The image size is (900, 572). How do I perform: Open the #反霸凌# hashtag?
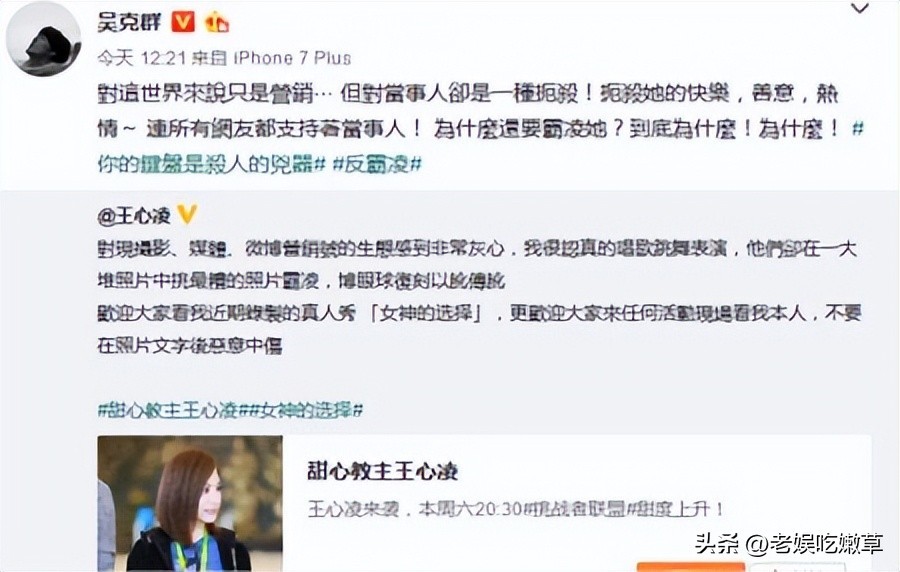[377, 165]
